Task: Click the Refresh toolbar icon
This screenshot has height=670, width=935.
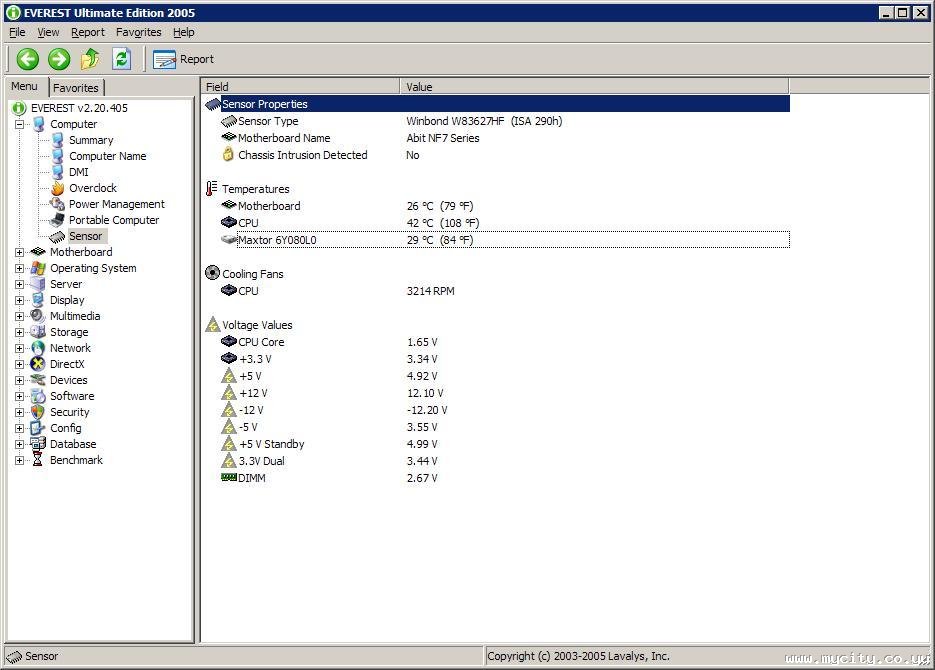Action: [x=121, y=59]
